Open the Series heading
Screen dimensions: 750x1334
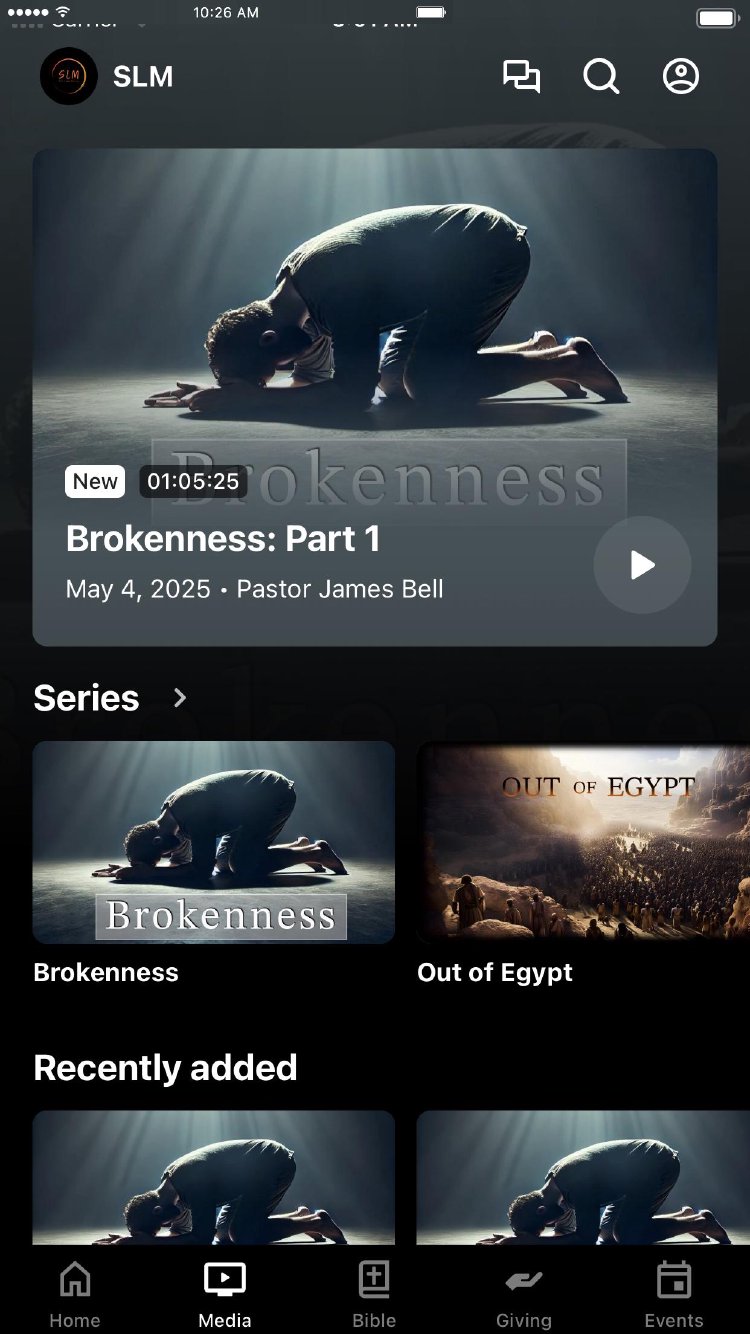(86, 698)
